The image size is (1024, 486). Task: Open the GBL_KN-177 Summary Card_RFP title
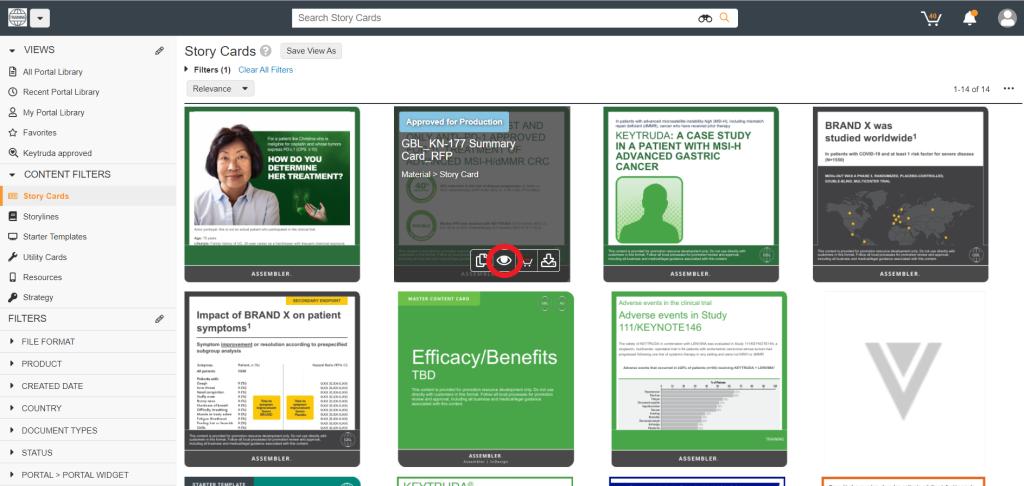pos(458,149)
